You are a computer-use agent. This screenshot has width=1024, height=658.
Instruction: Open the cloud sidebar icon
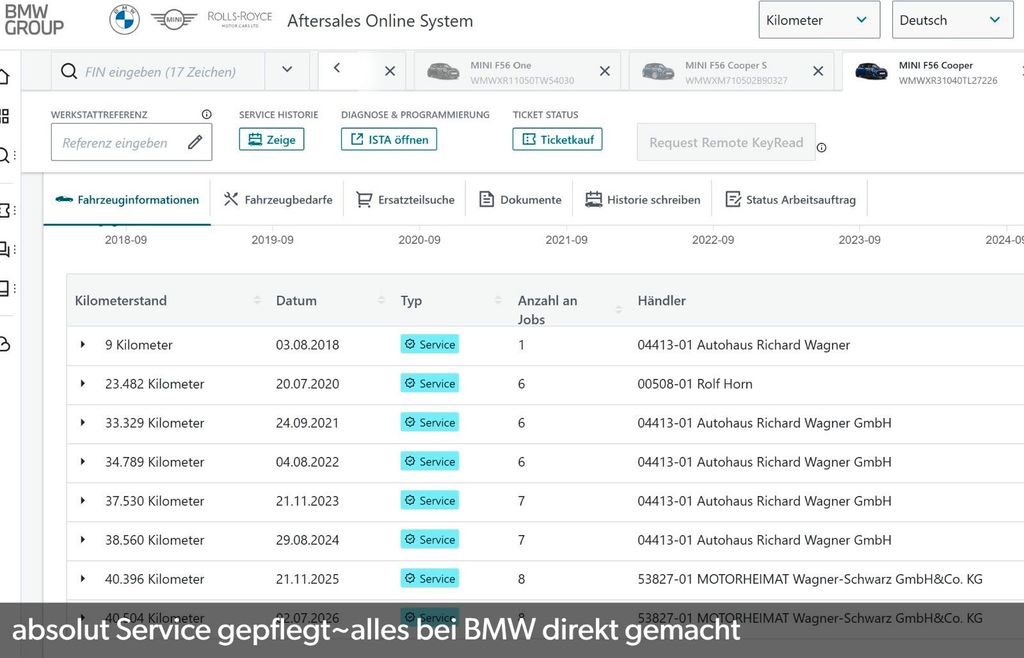click(x=5, y=344)
